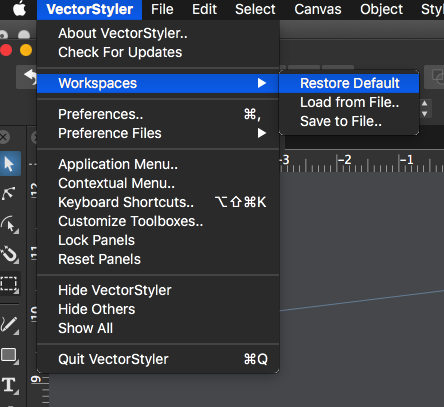Select the dashed rectangle Marquee tool
The width and height of the screenshot is (444, 407).
point(9,284)
